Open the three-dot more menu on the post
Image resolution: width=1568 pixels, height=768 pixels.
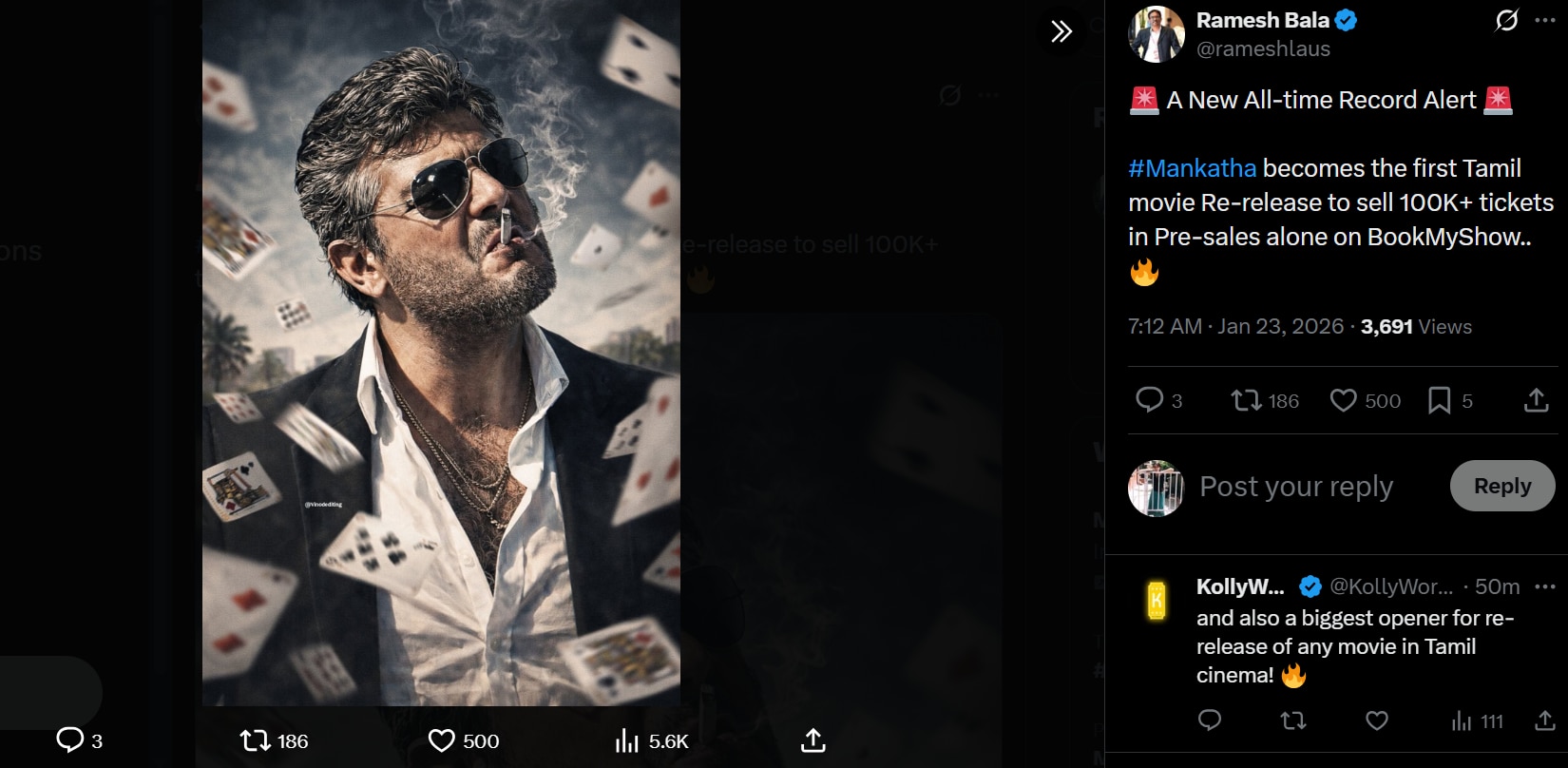[1545, 20]
